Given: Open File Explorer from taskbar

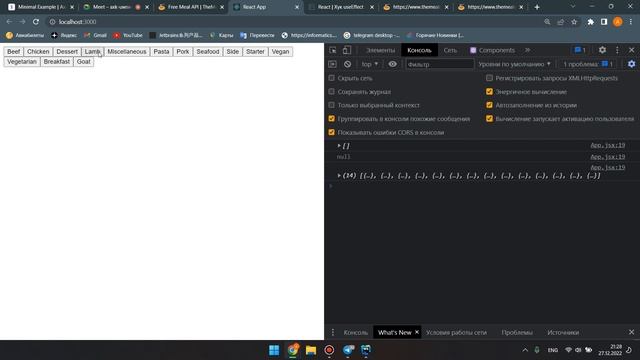Looking at the screenshot, I should pyautogui.click(x=311, y=350).
